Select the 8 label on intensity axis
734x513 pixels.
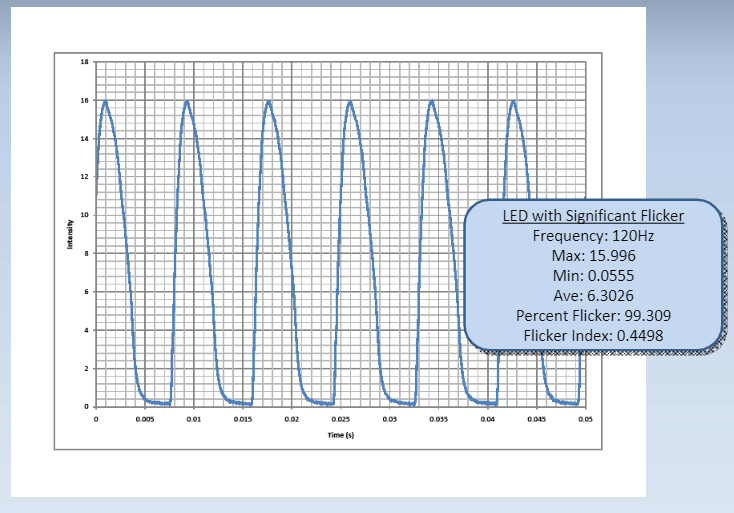[86, 254]
